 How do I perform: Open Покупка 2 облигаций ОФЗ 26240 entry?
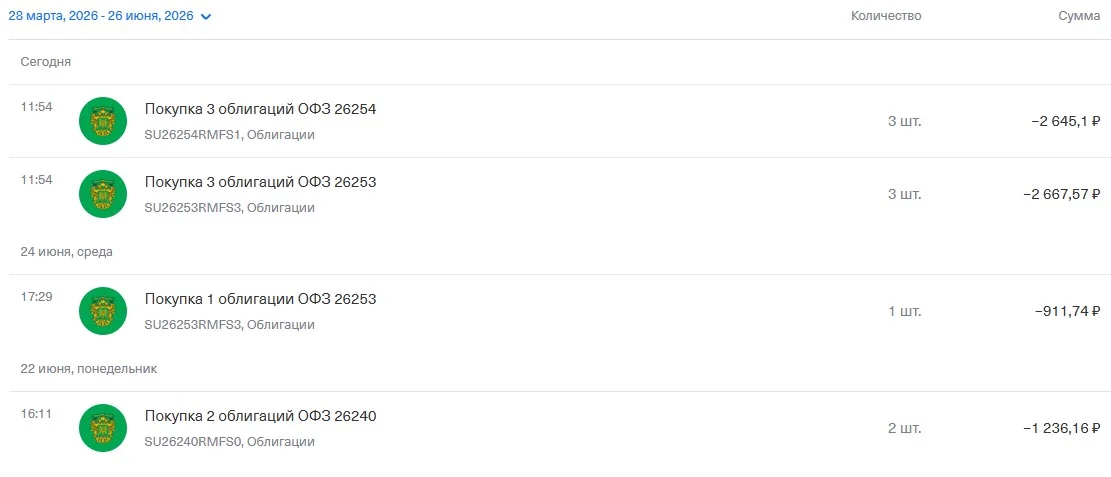(556, 428)
